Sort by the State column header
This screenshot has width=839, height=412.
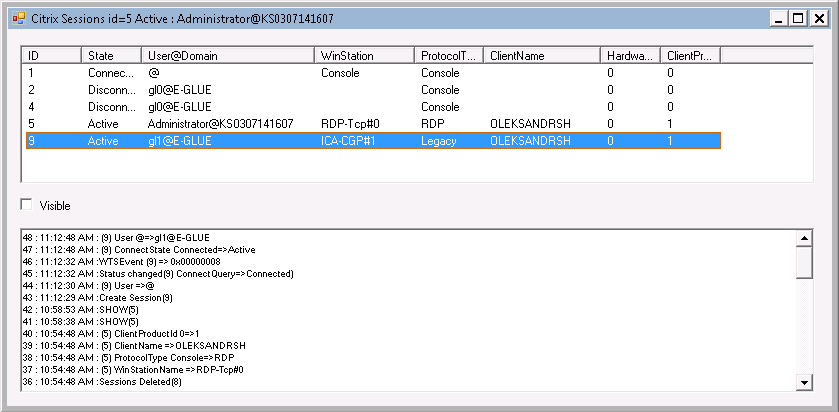pyautogui.click(x=111, y=56)
